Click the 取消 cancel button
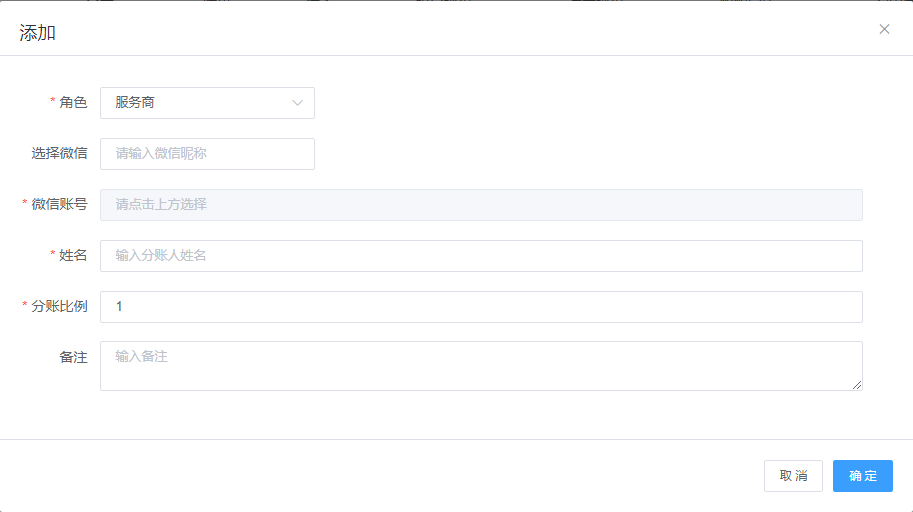 [x=793, y=476]
